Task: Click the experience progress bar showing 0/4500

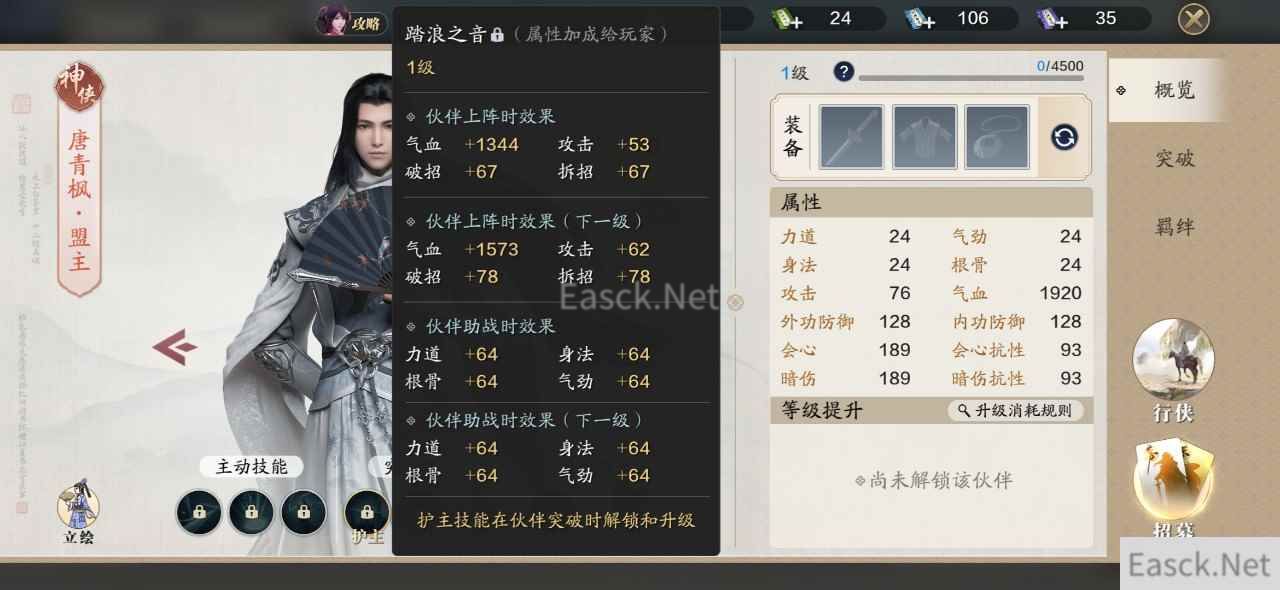Action: tap(971, 77)
